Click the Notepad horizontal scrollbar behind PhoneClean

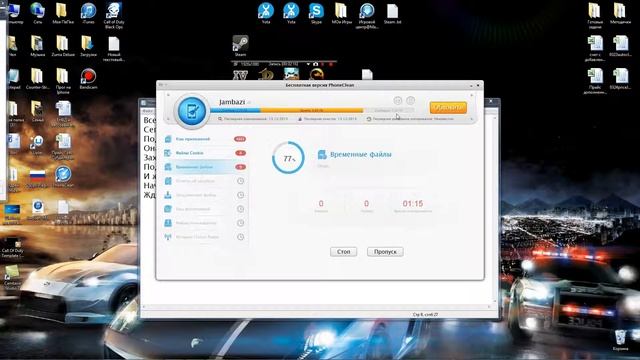click(x=316, y=307)
